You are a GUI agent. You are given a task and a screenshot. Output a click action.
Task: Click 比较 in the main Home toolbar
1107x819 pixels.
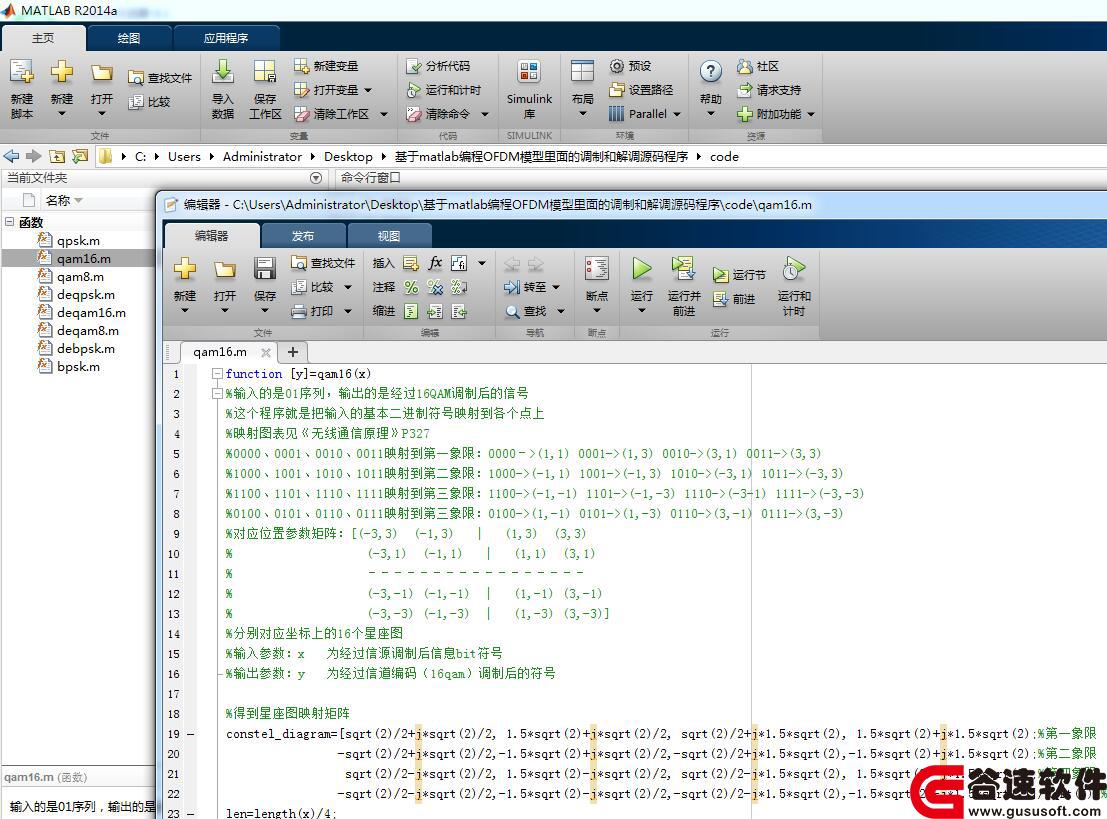149,102
